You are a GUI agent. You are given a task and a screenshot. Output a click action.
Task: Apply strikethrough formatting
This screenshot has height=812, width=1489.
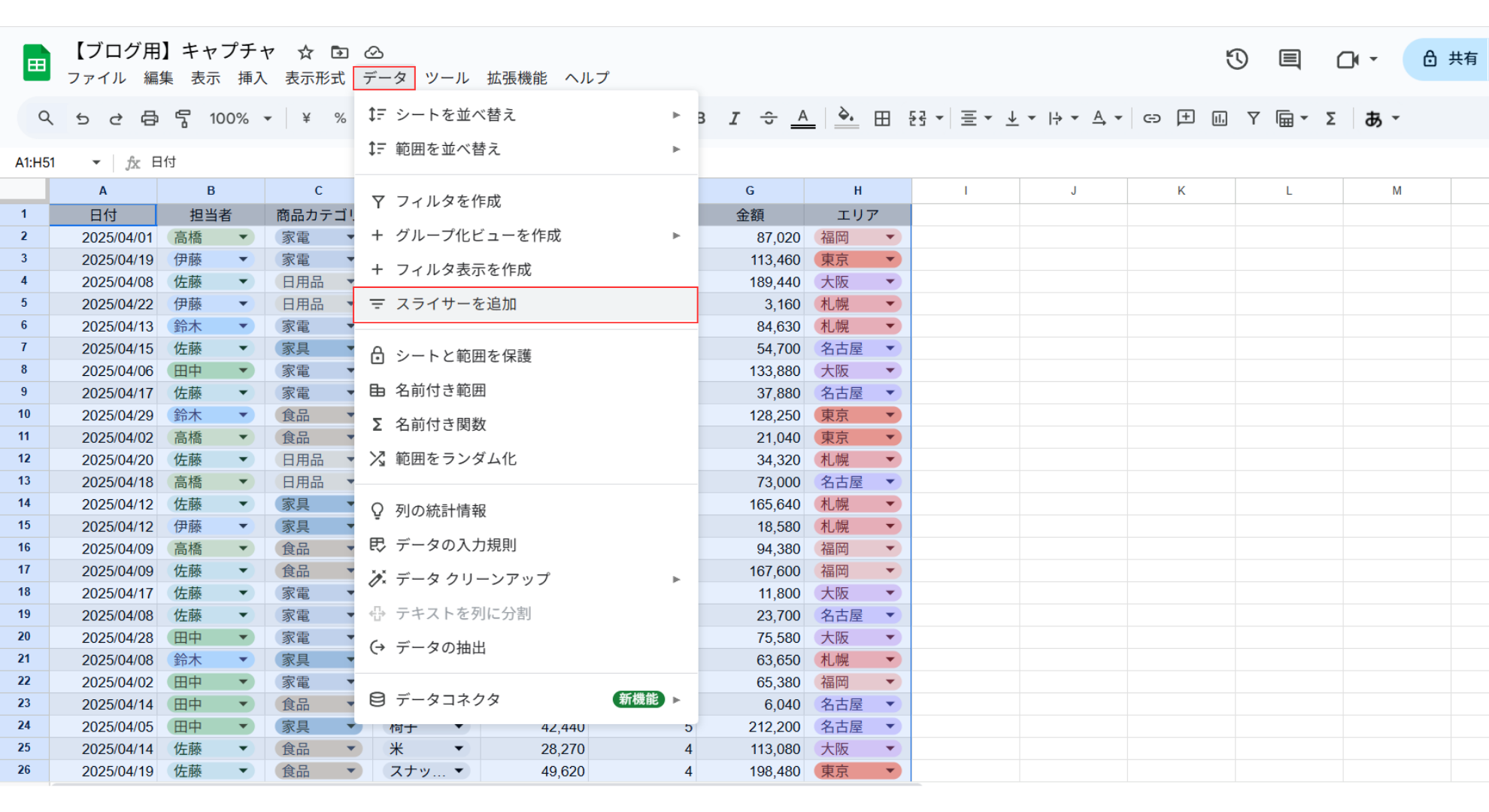coord(768,118)
